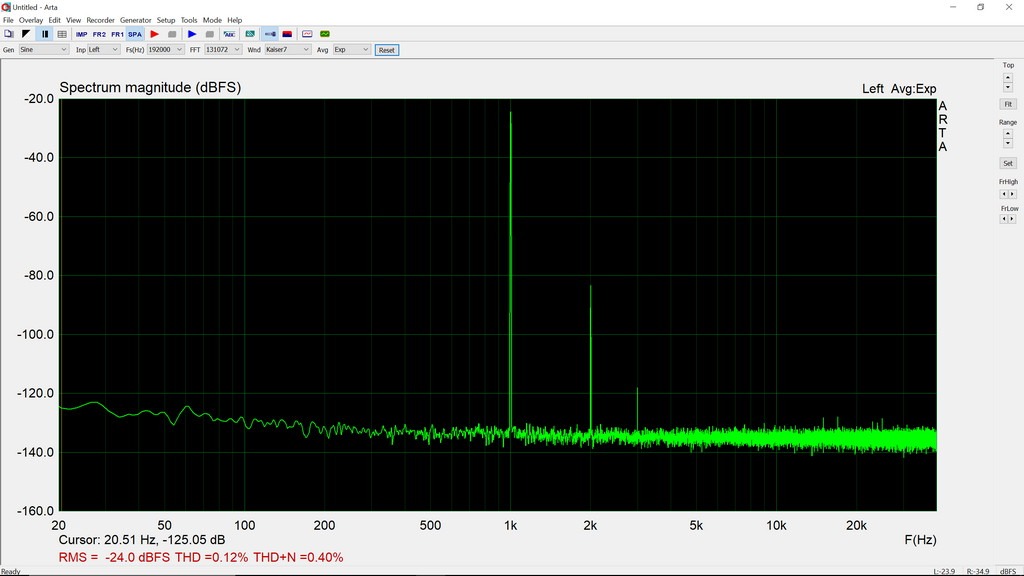Image resolution: width=1024 pixels, height=576 pixels.
Task: Increase graph Range with up arrow
Action: coord(1008,135)
